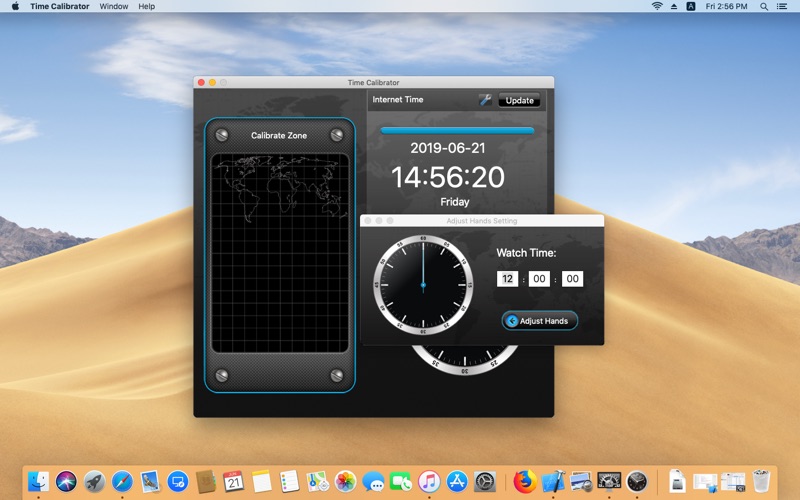Select the Watch Time seconds field
This screenshot has width=800, height=500.
coord(572,279)
